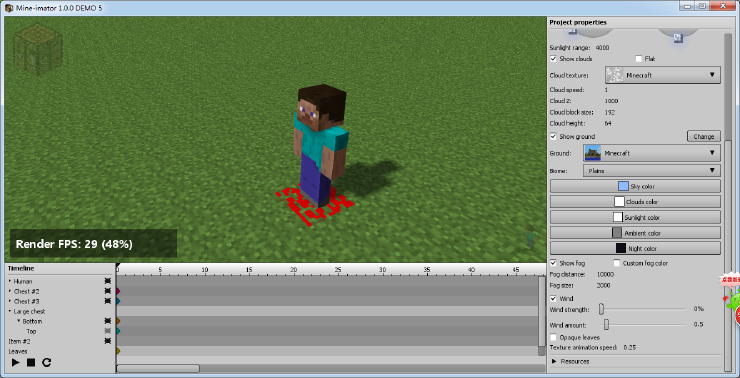Select Chest #3 keyframe marker
This screenshot has height=378, width=740.
click(x=118, y=301)
